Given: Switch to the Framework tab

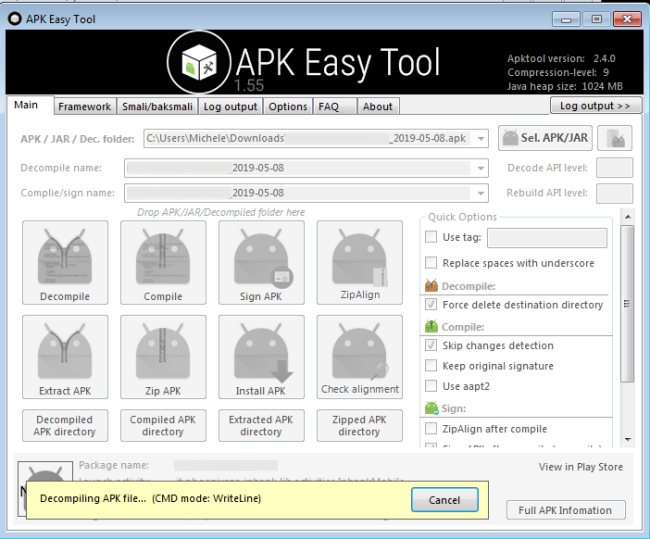Looking at the screenshot, I should pos(85,107).
